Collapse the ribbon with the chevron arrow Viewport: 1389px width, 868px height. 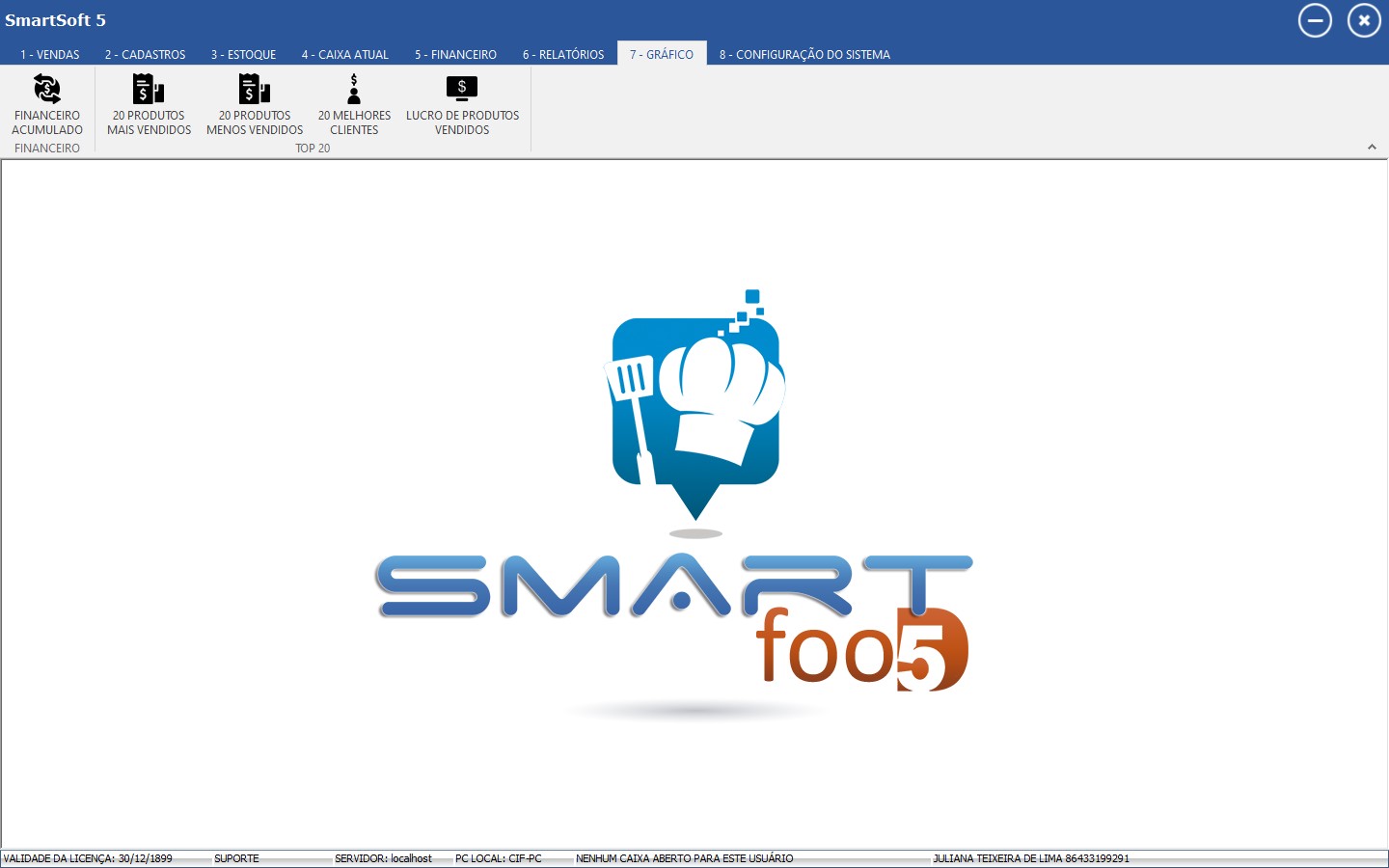pyautogui.click(x=1372, y=148)
